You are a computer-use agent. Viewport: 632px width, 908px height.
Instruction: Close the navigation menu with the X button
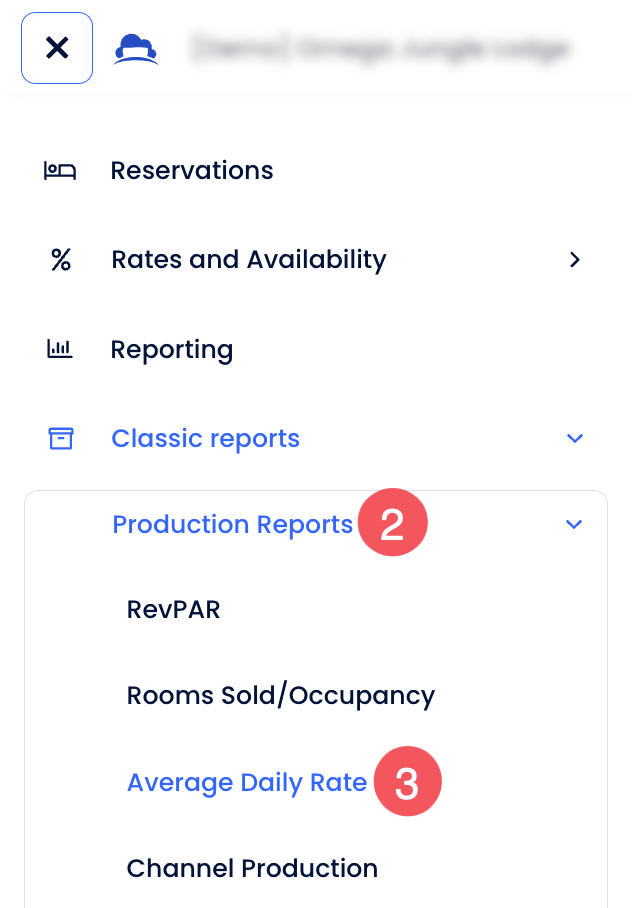click(x=57, y=47)
